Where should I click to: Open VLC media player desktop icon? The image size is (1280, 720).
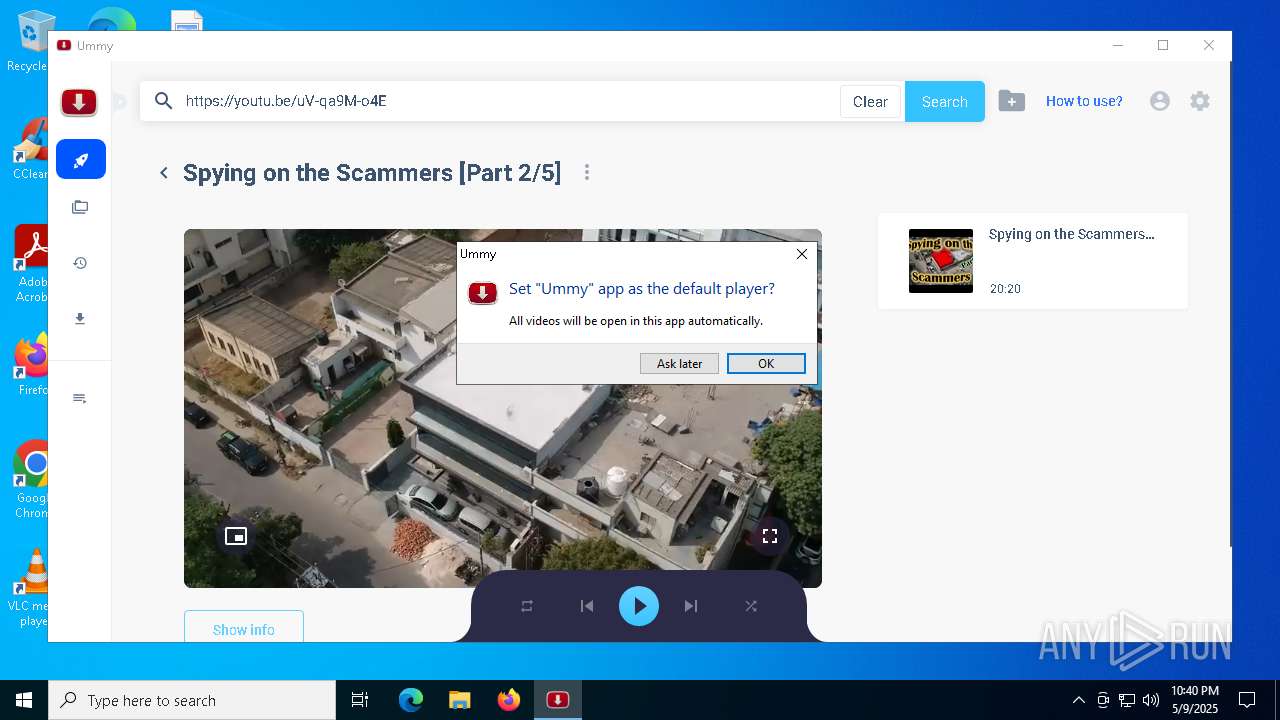tap(32, 588)
